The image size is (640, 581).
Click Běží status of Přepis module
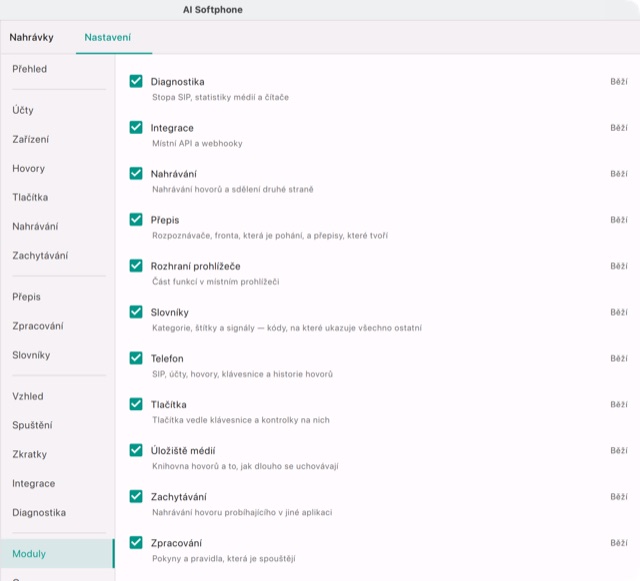tap(619, 220)
